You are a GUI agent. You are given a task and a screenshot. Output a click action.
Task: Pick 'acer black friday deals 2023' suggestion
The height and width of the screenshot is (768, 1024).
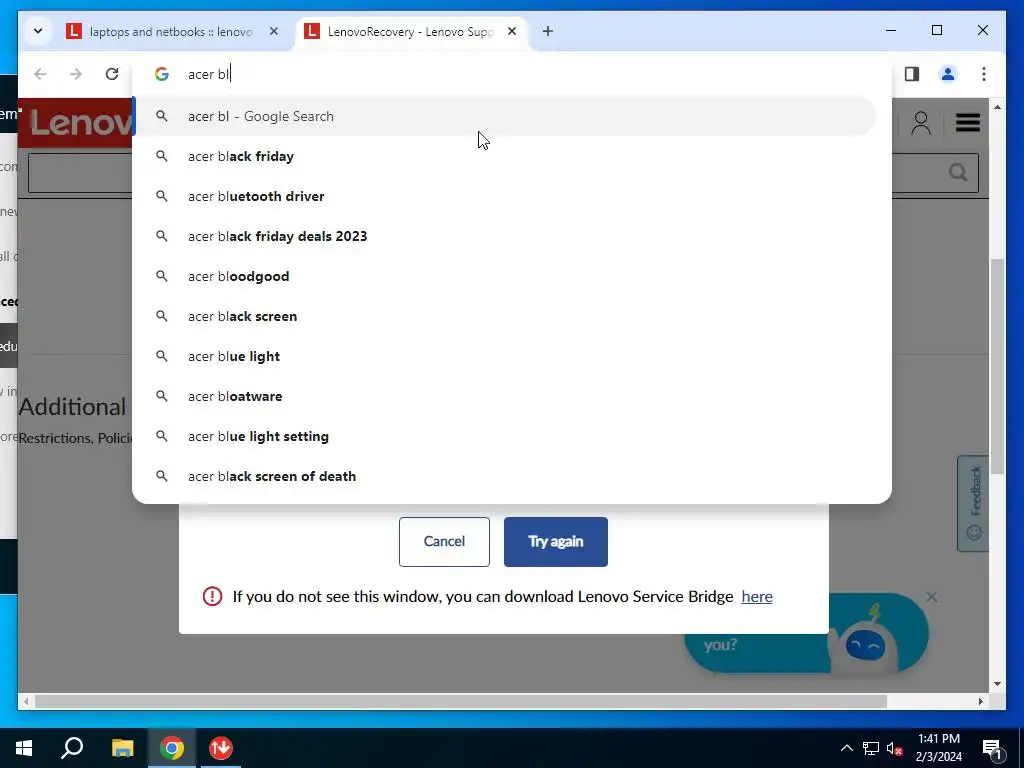coord(504,236)
